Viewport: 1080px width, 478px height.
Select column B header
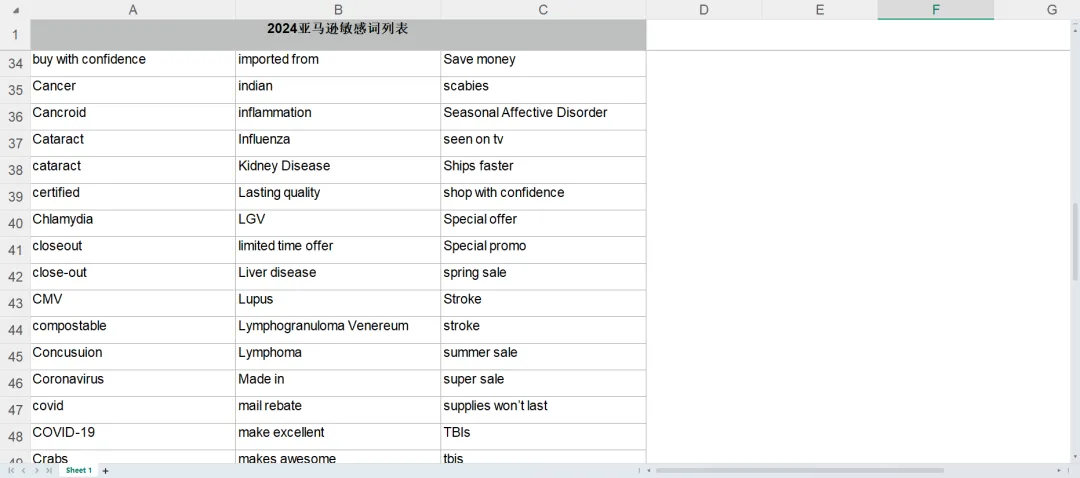[338, 10]
